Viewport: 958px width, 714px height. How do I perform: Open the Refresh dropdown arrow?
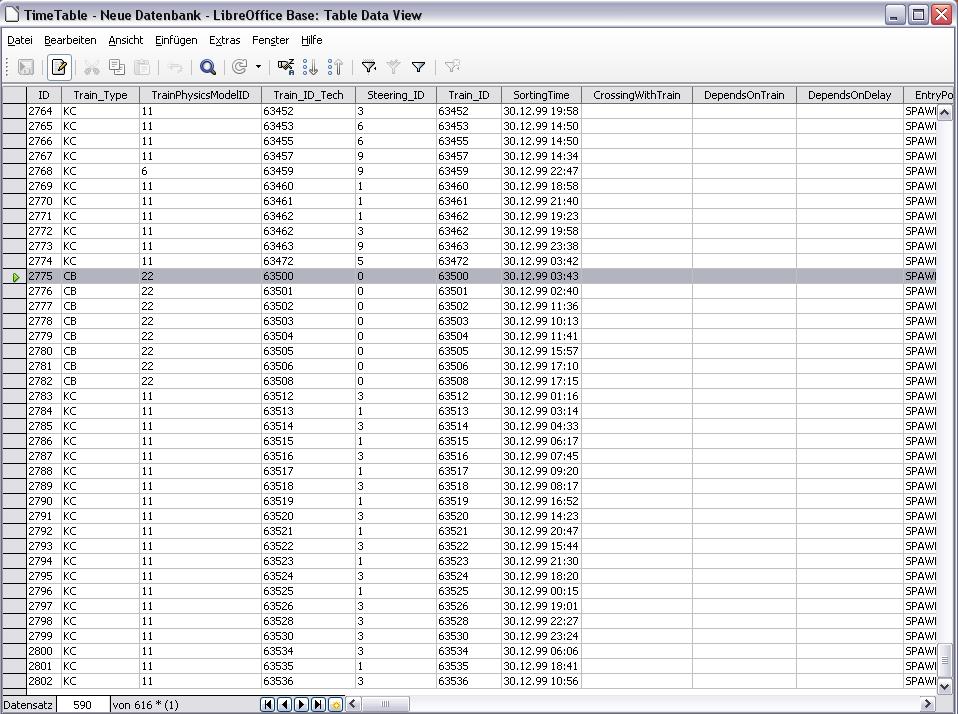(258, 67)
